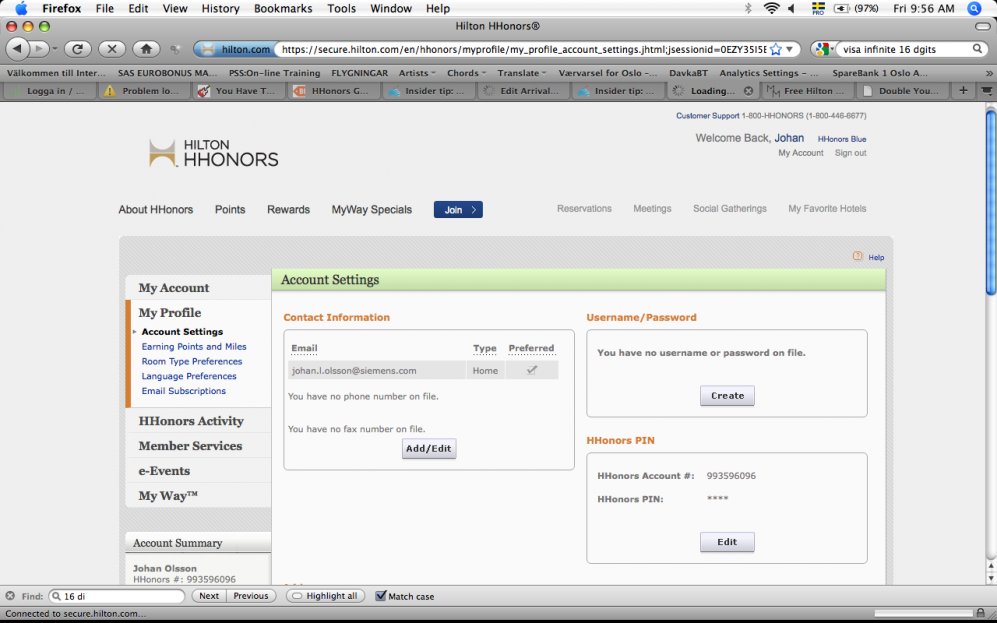Click the Edit button for HHonors PIN
Image resolution: width=997 pixels, height=623 pixels.
pos(727,542)
